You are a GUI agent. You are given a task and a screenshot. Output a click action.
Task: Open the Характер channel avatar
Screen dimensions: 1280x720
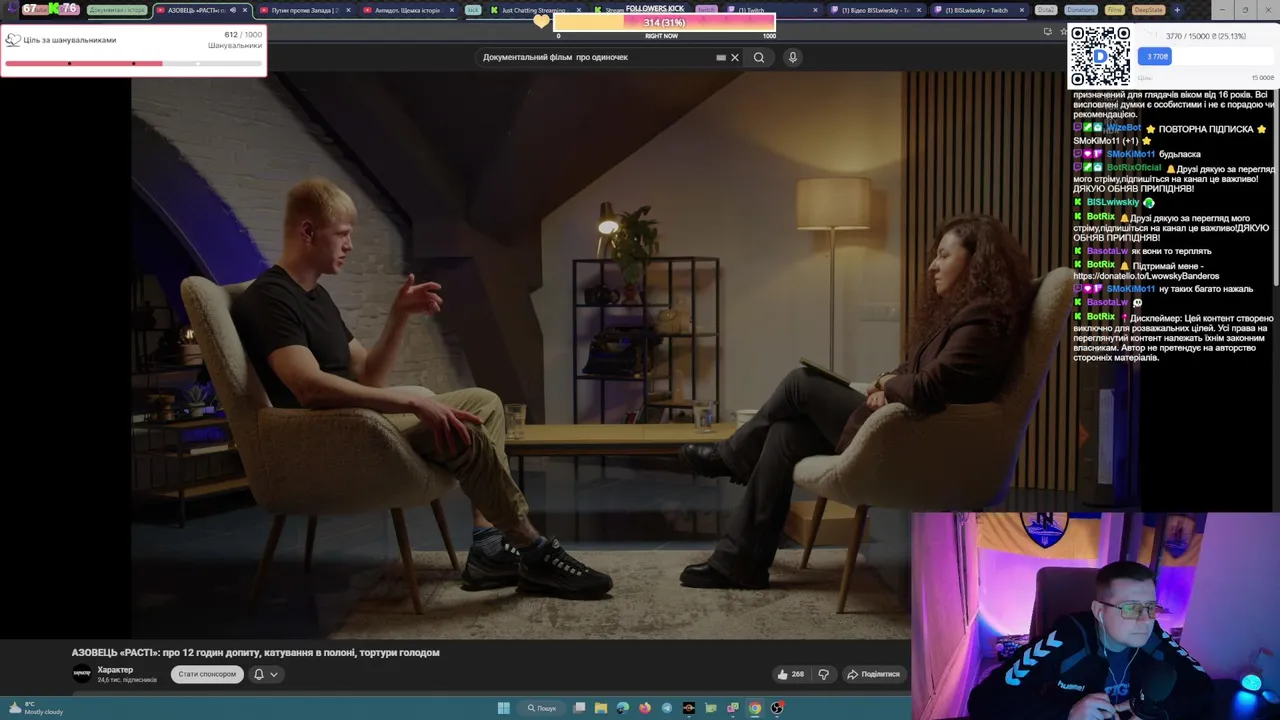click(x=82, y=674)
